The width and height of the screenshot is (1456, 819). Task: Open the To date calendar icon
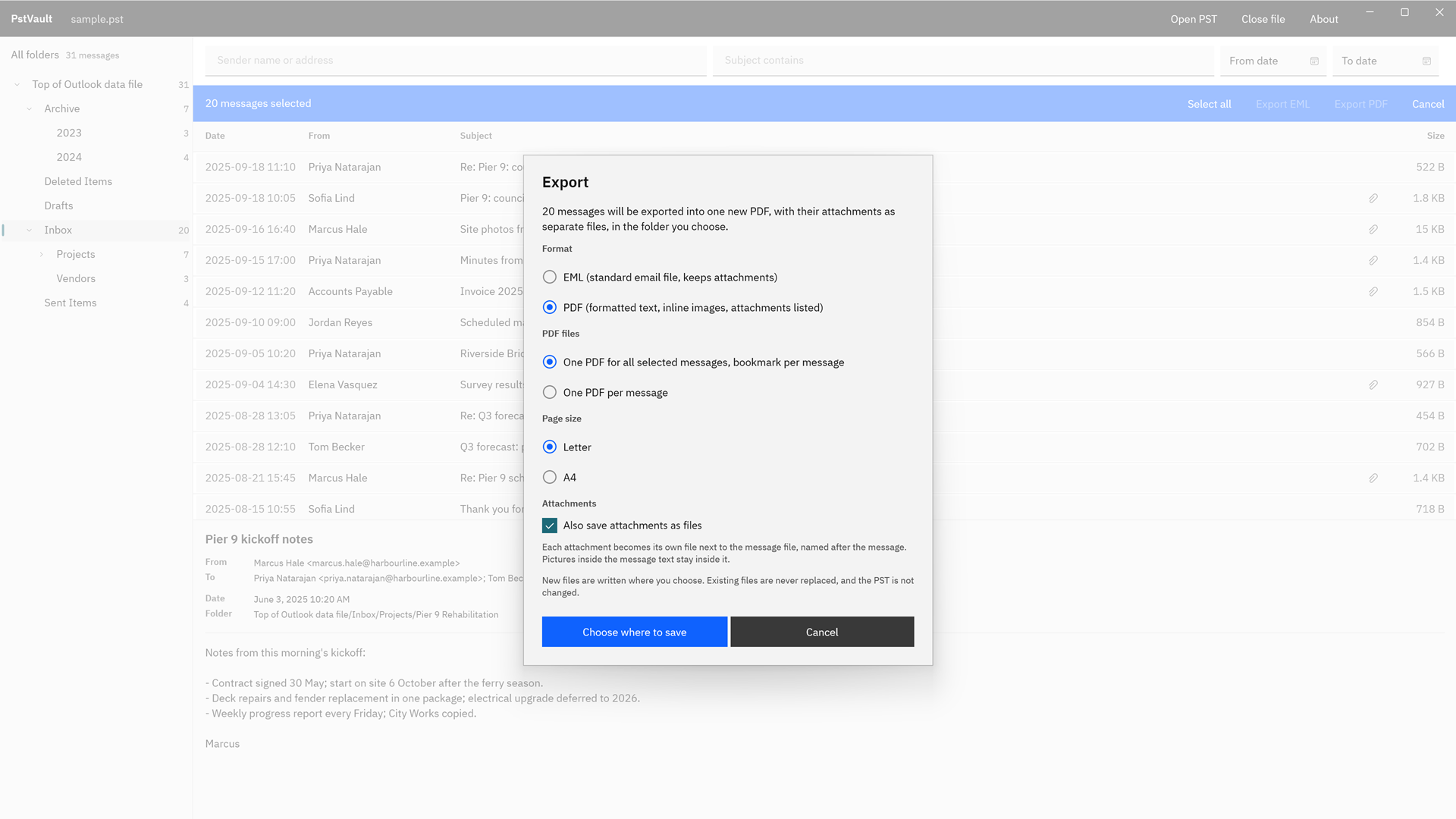point(1426,61)
